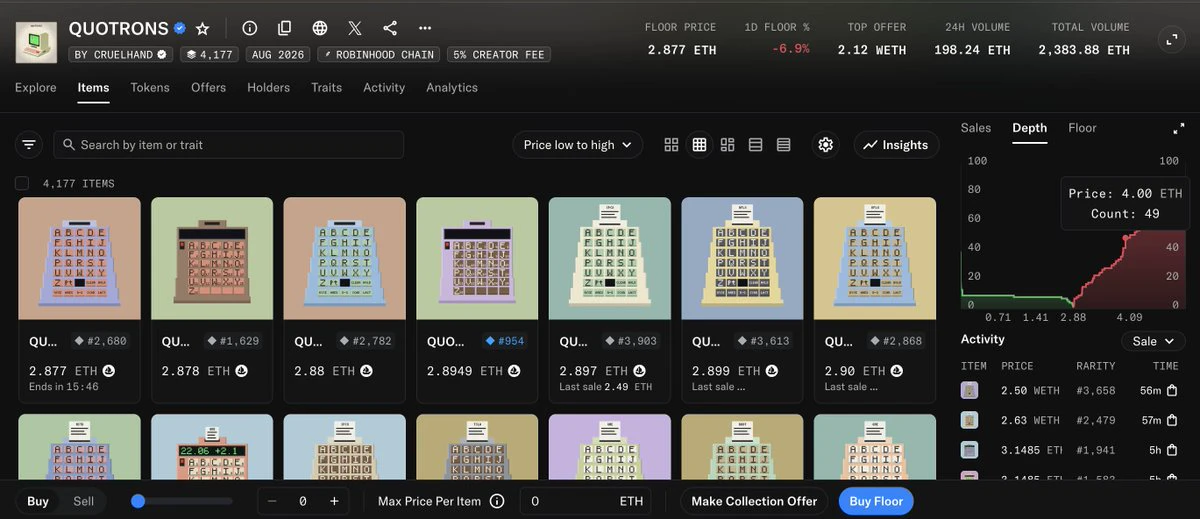Open the item card ranked #2,868
Viewport: 1200px width, 519px height.
point(875,299)
